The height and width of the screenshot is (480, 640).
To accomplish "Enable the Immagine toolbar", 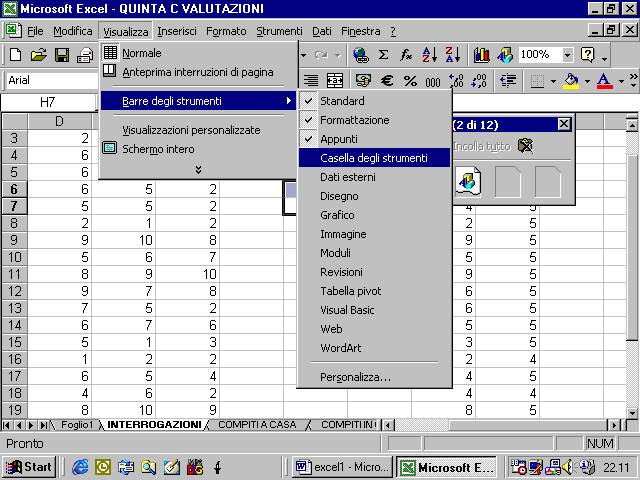I will (x=374, y=234).
